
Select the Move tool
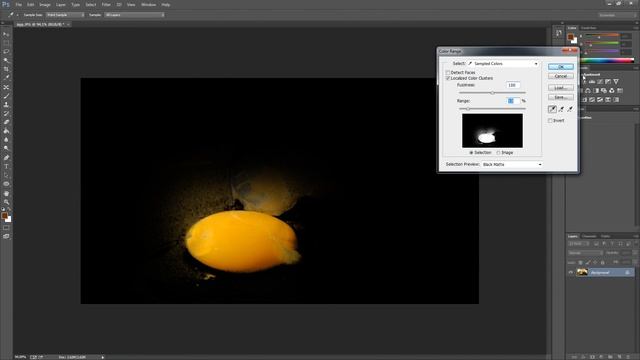pyautogui.click(x=6, y=34)
